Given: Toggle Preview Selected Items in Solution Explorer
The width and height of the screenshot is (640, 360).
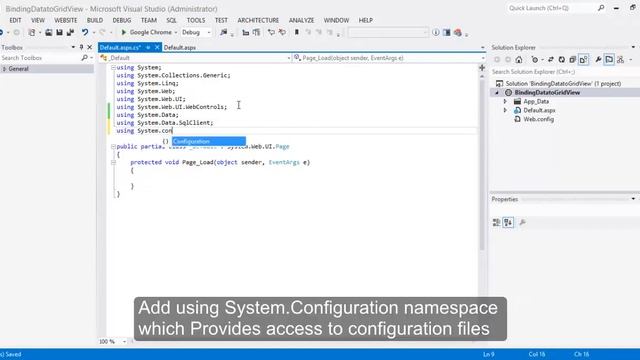Looking at the screenshot, I should point(609,60).
